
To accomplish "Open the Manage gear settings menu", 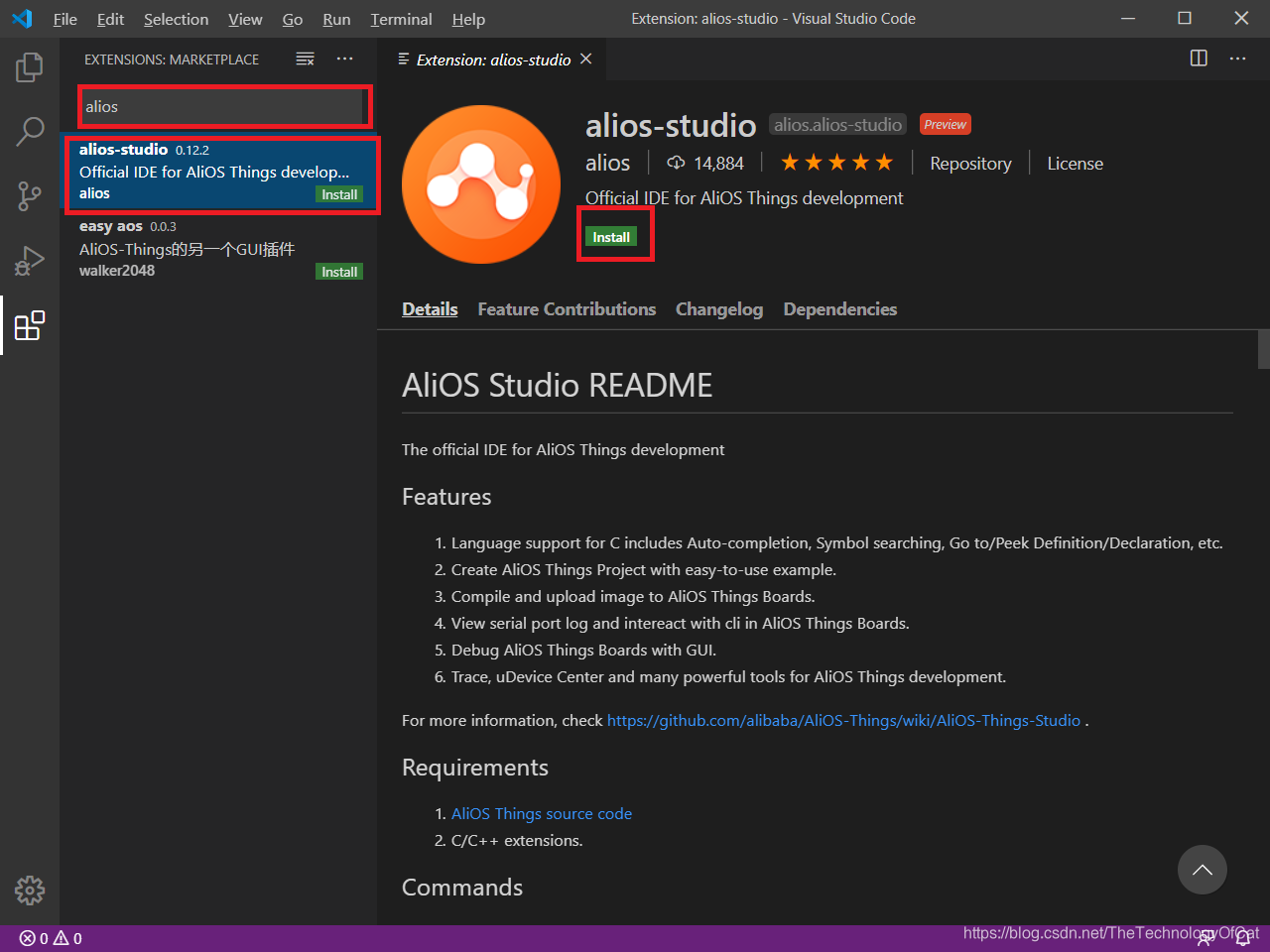I will [30, 890].
